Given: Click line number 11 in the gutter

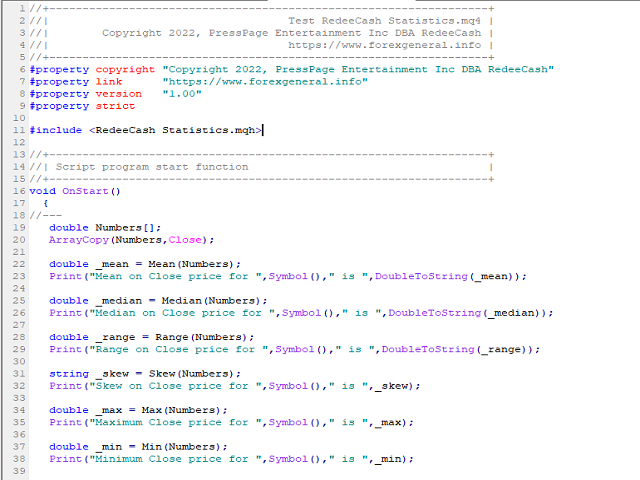Looking at the screenshot, I should [x=19, y=130].
